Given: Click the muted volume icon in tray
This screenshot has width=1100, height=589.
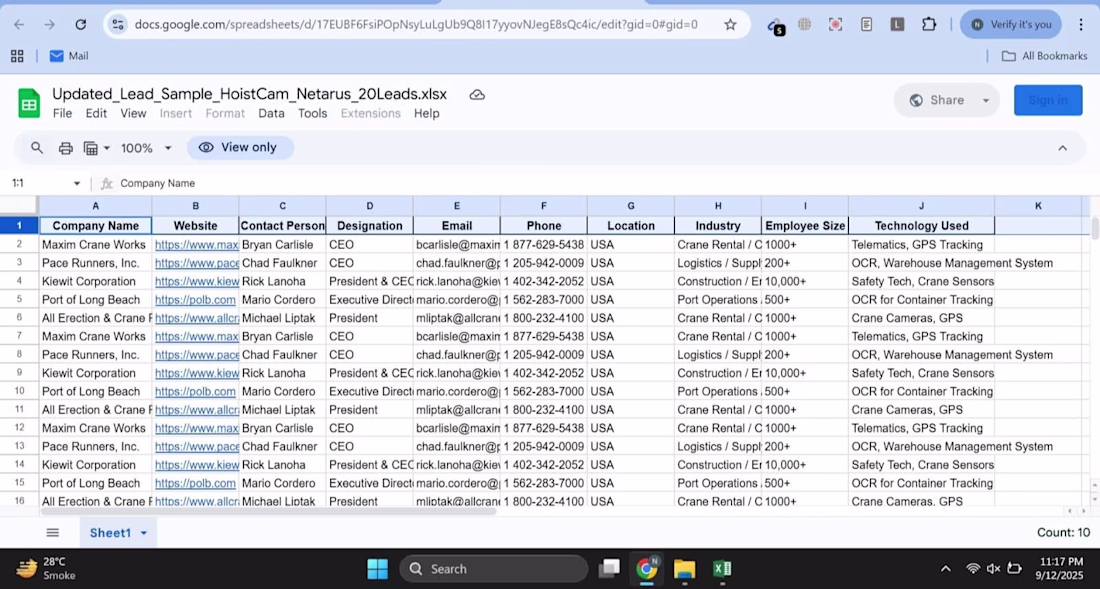Looking at the screenshot, I should [x=993, y=569].
